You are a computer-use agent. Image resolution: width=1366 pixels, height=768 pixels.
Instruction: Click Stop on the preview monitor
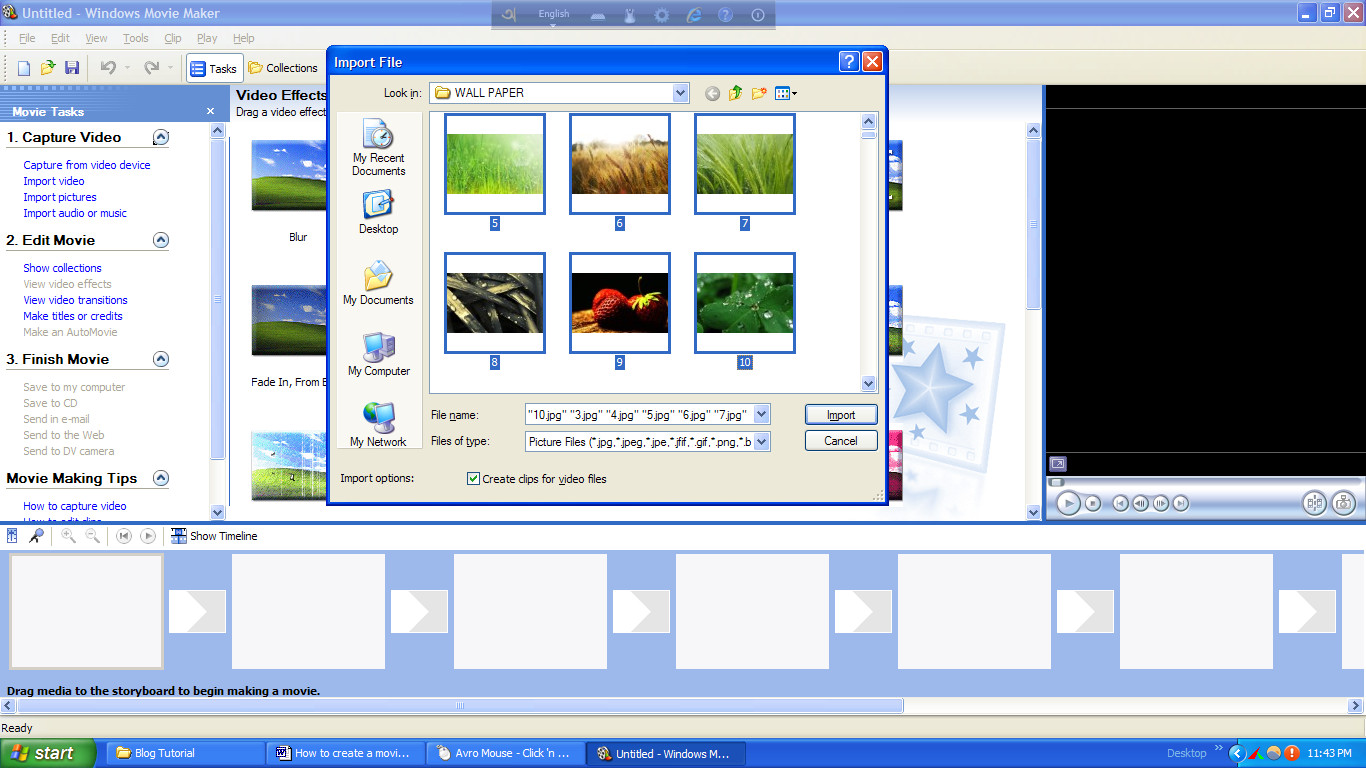point(1093,503)
